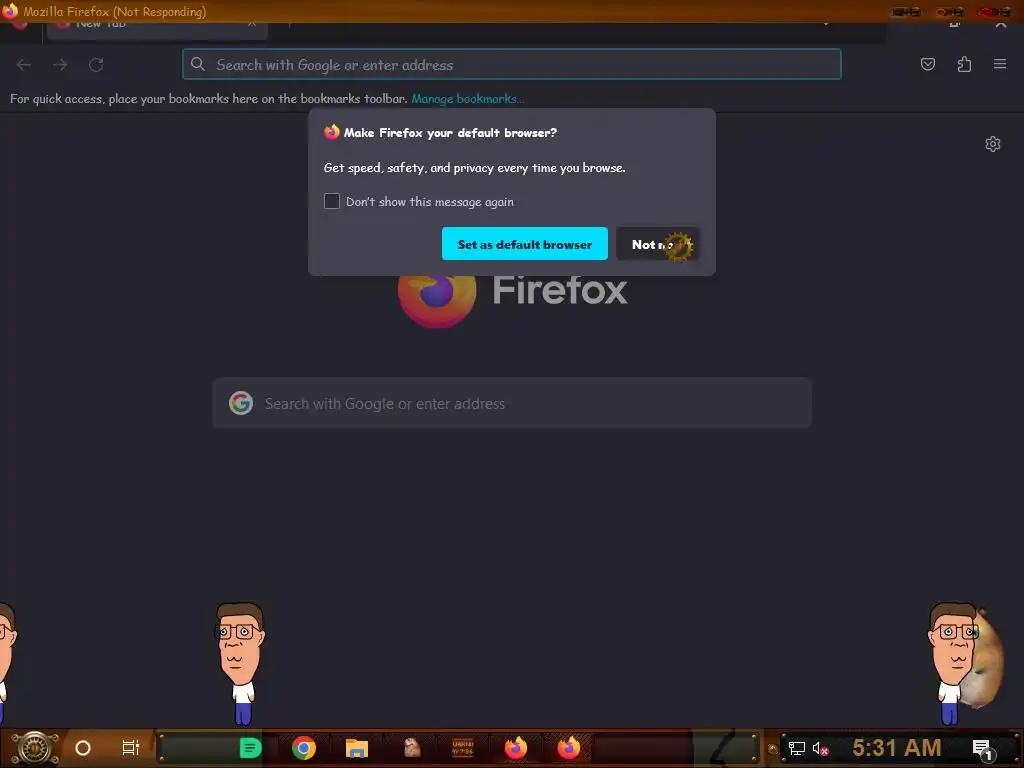Click the magnifier icon in the address bar
The height and width of the screenshot is (768, 1024).
click(x=198, y=64)
